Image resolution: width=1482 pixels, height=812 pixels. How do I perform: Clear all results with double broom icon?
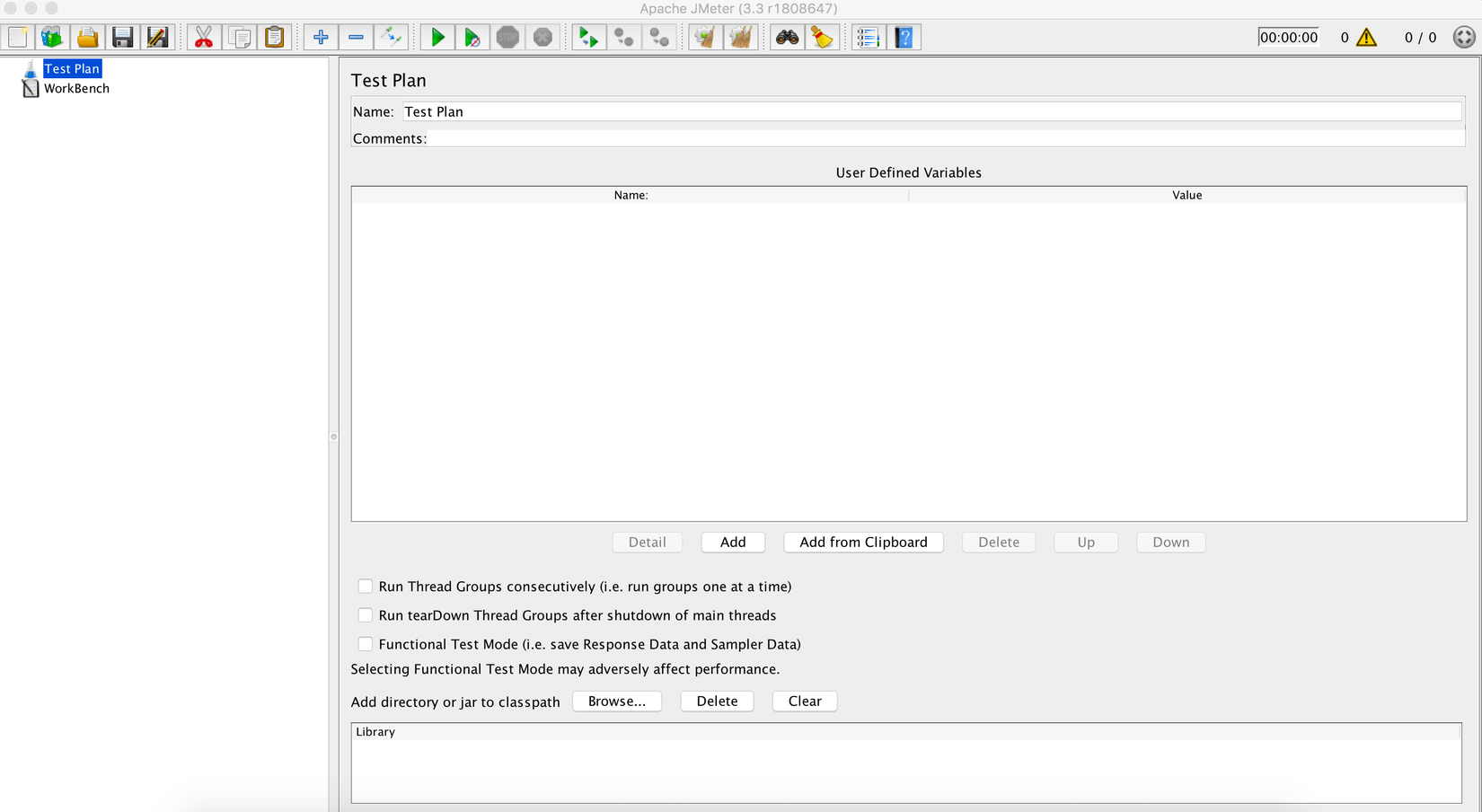pos(741,37)
